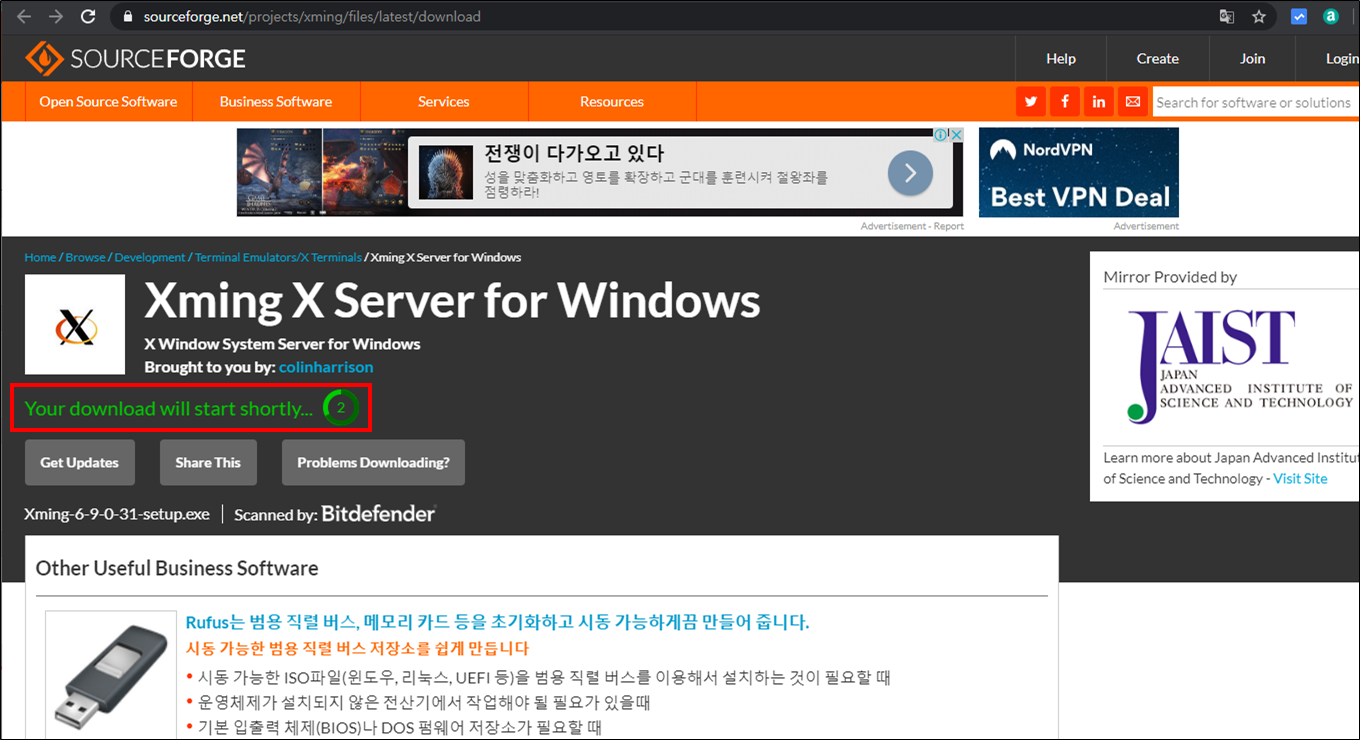Open the JAIST mirror logo
This screenshot has height=740, width=1360.
pos(1240,365)
